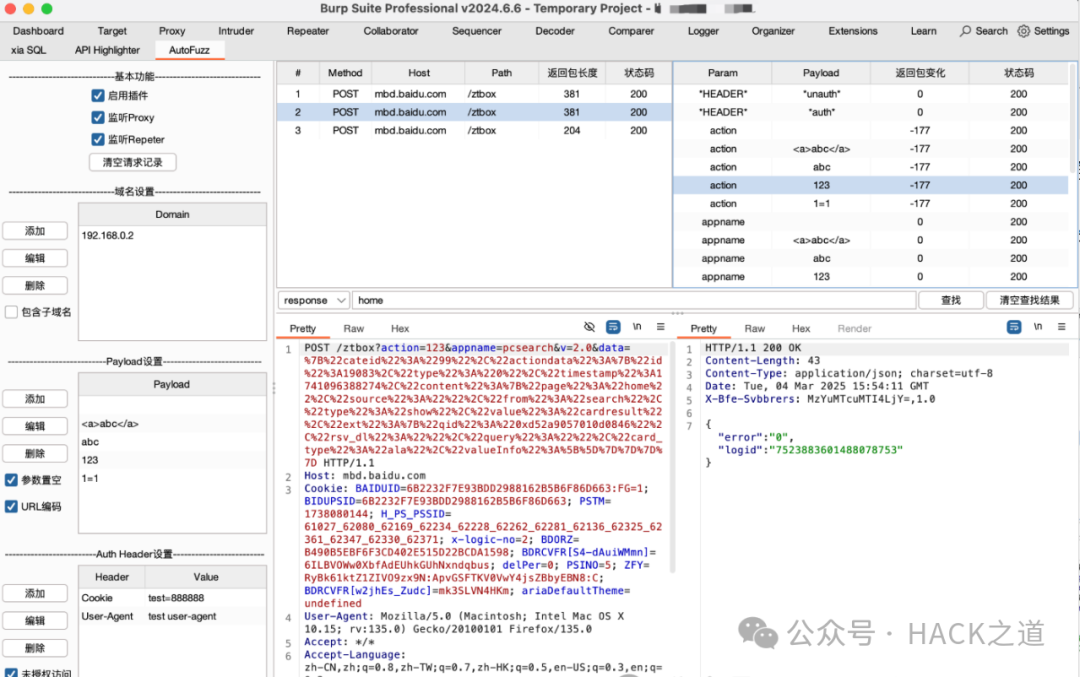Screen dimensions: 1080x677
Task: Click the 清空请求记录 button
Action: click(132, 163)
